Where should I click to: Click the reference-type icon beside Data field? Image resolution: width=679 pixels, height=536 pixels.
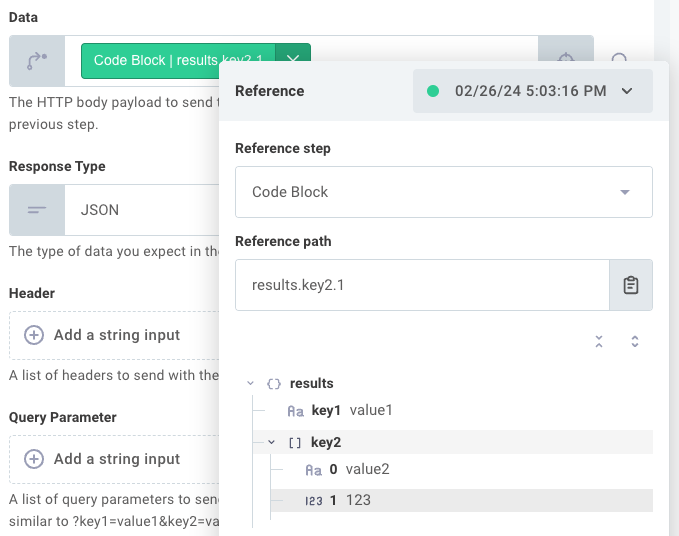pyautogui.click(x=37, y=61)
